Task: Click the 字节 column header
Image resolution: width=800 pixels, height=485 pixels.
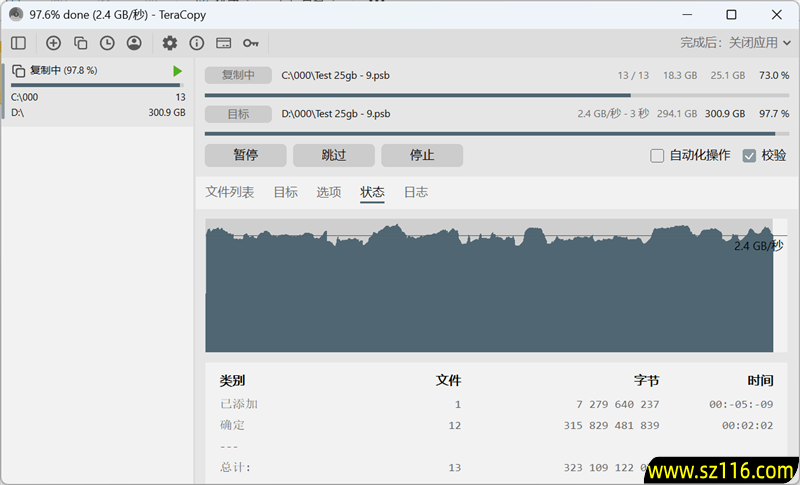Action: coord(646,380)
